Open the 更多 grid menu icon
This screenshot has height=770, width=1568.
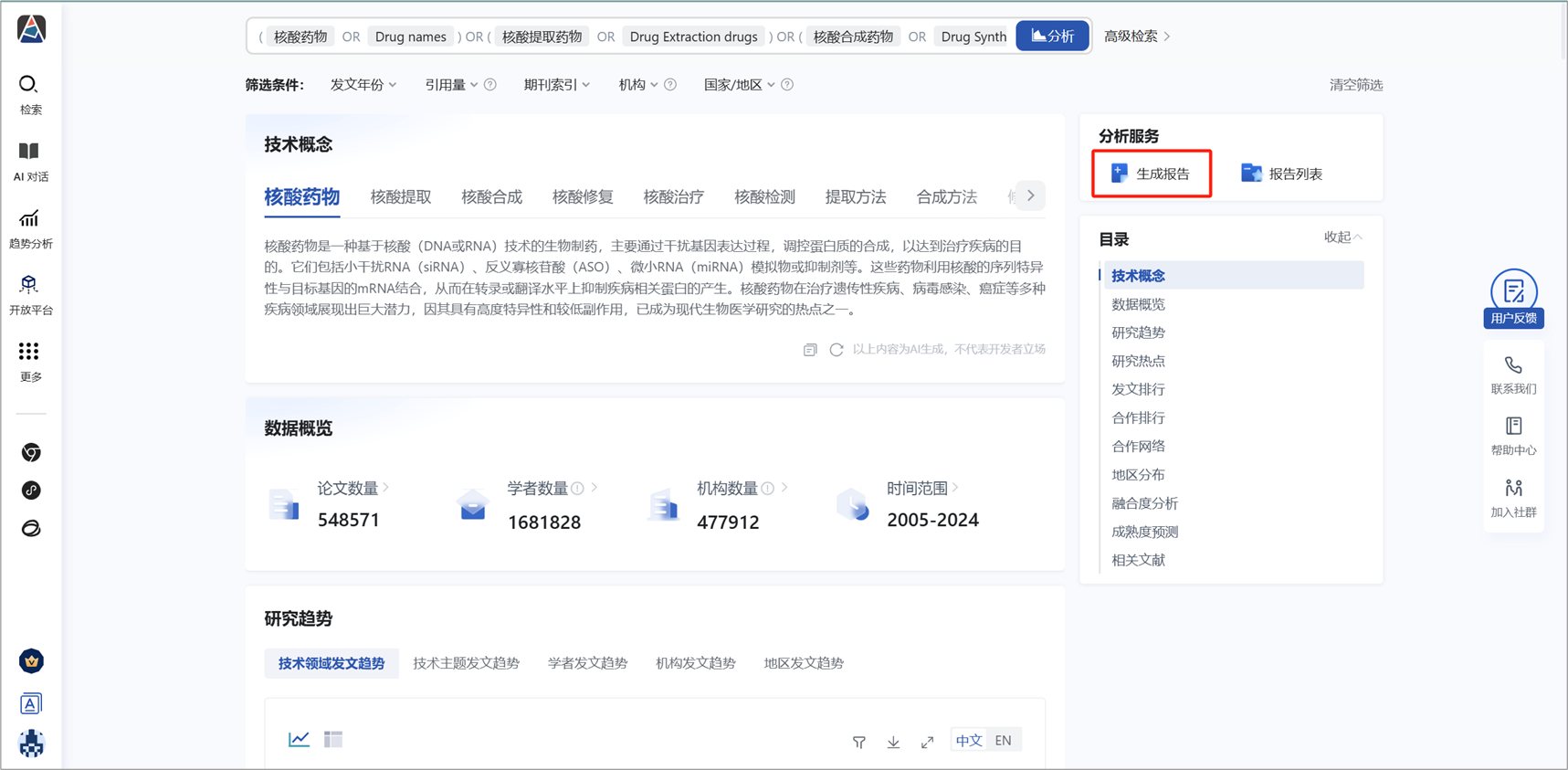29,352
